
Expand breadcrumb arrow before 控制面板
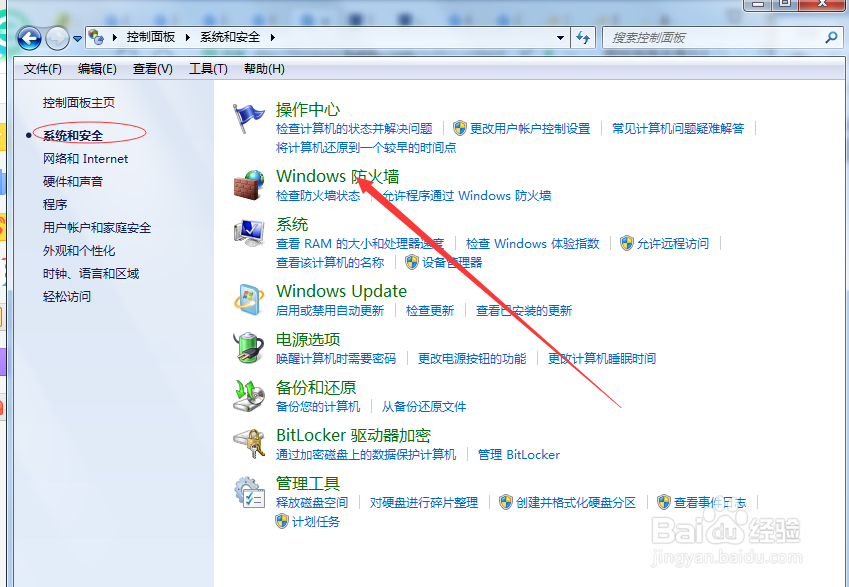tap(115, 37)
